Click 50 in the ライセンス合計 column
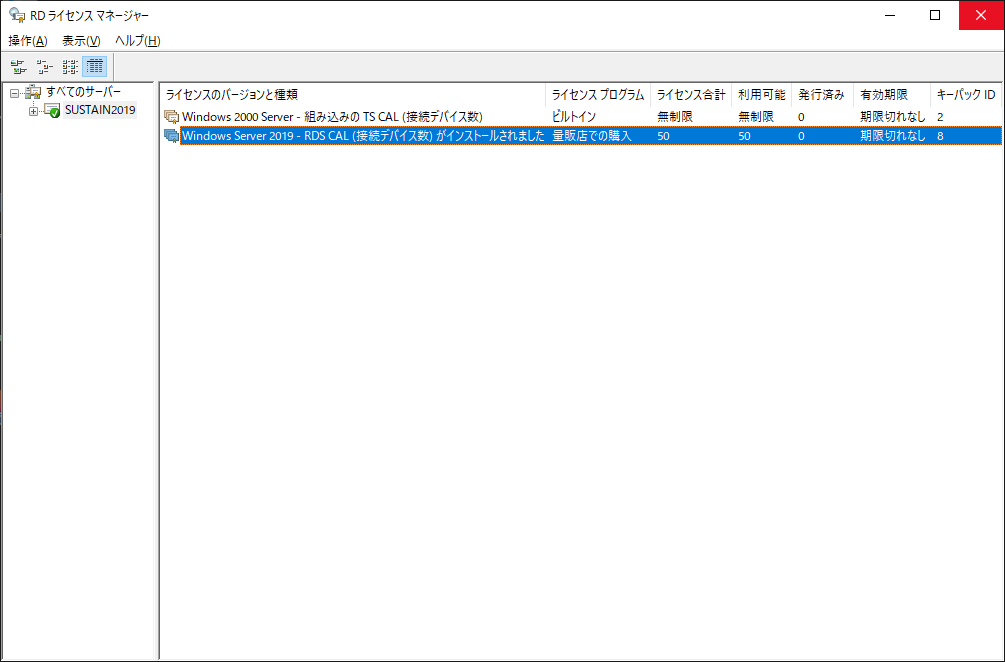This screenshot has height=662, width=1005. [x=663, y=136]
